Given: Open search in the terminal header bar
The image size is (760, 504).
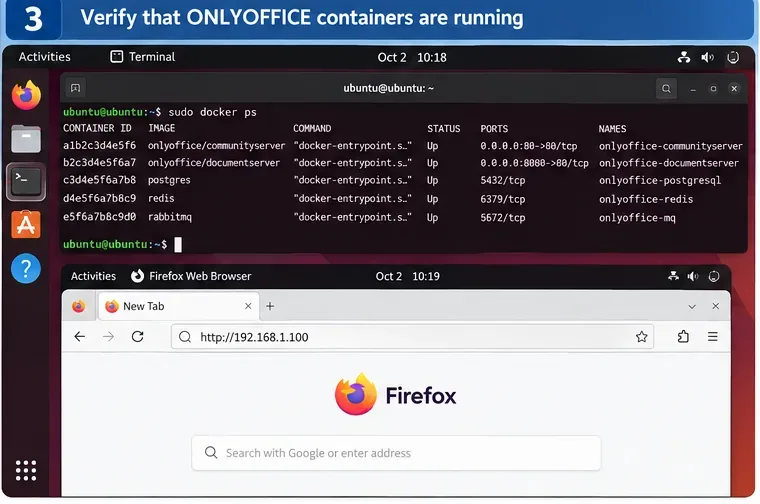Looking at the screenshot, I should coord(666,89).
